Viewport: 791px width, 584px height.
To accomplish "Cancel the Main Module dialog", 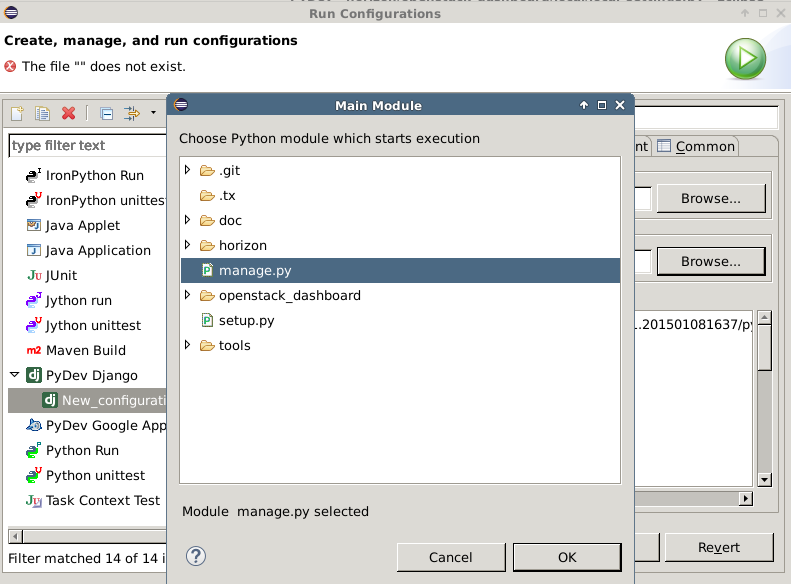I will coord(451,557).
